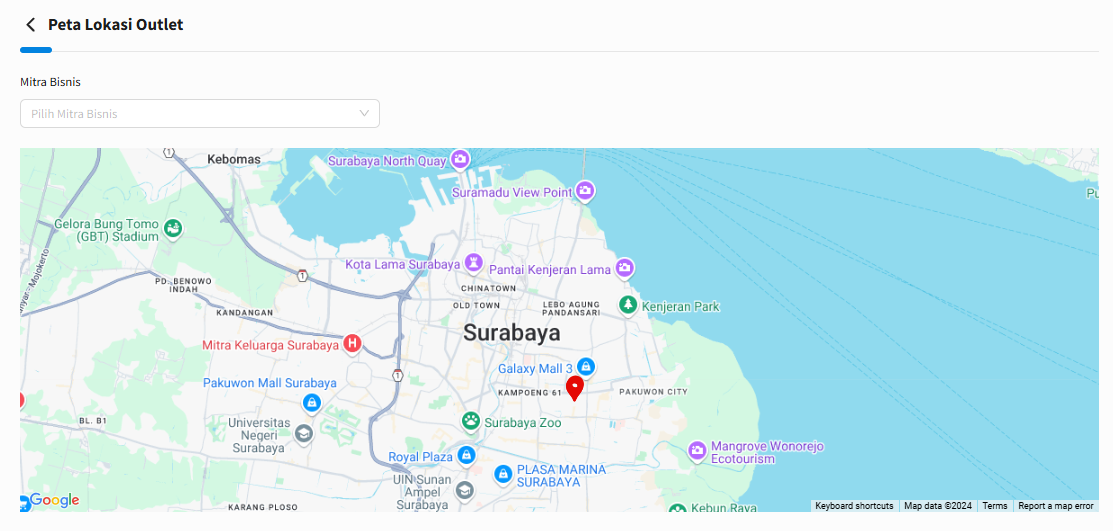
Task: Click the Mitra Bisnis field label
Action: pyautogui.click(x=50, y=82)
